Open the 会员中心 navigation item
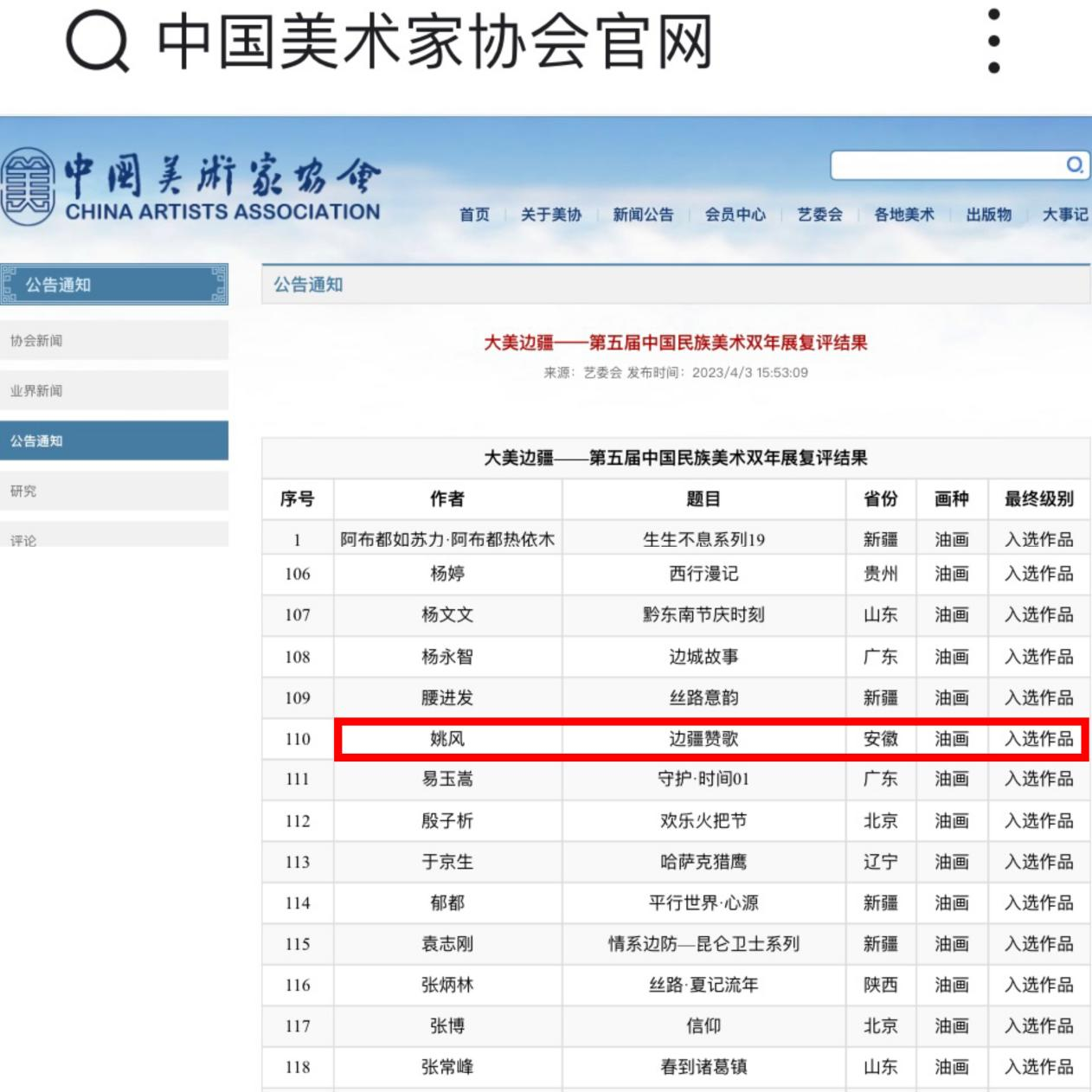Image resolution: width=1092 pixels, height=1092 pixels. tap(735, 215)
